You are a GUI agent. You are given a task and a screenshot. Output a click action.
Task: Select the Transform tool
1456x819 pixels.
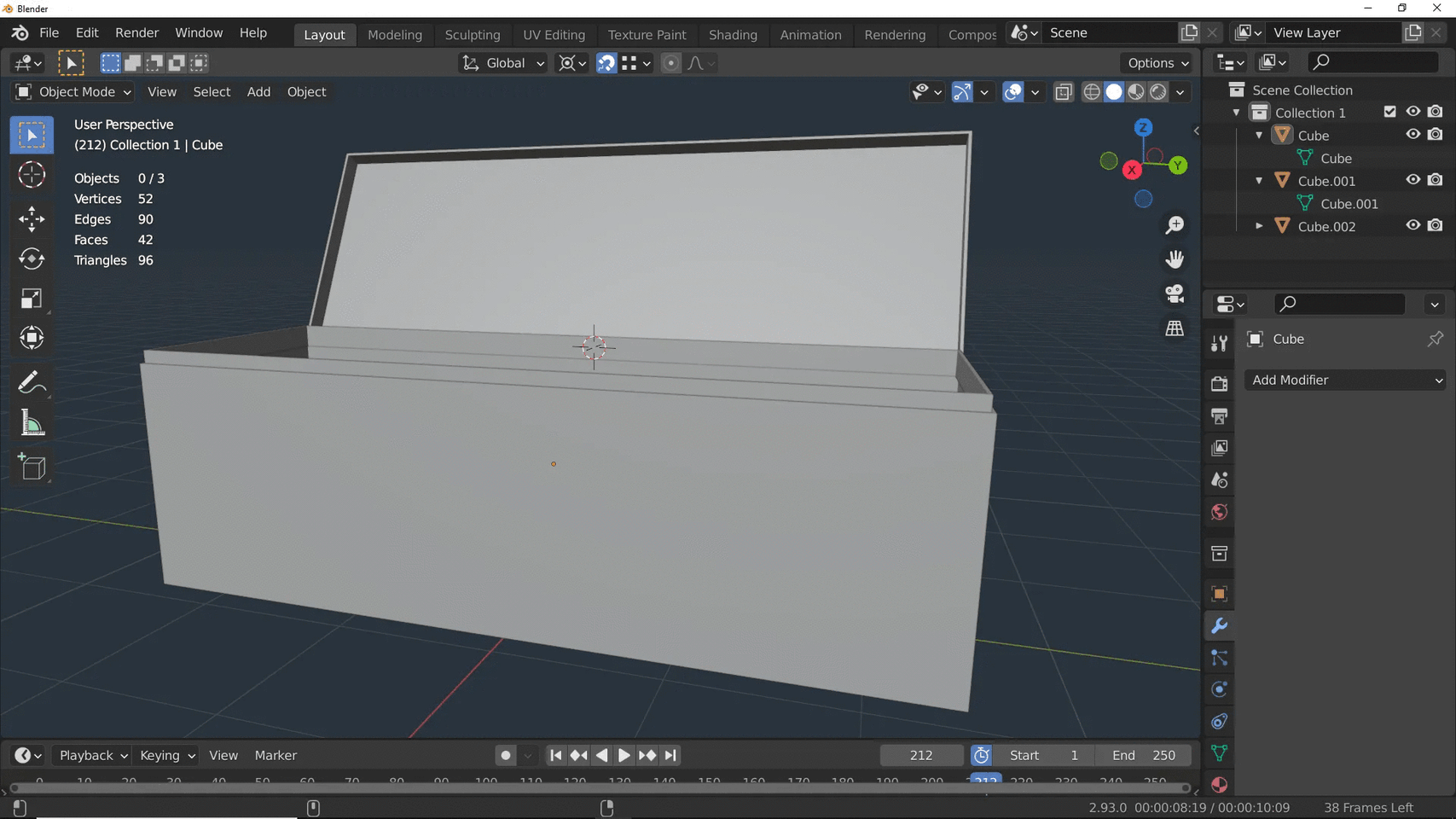tap(32, 338)
